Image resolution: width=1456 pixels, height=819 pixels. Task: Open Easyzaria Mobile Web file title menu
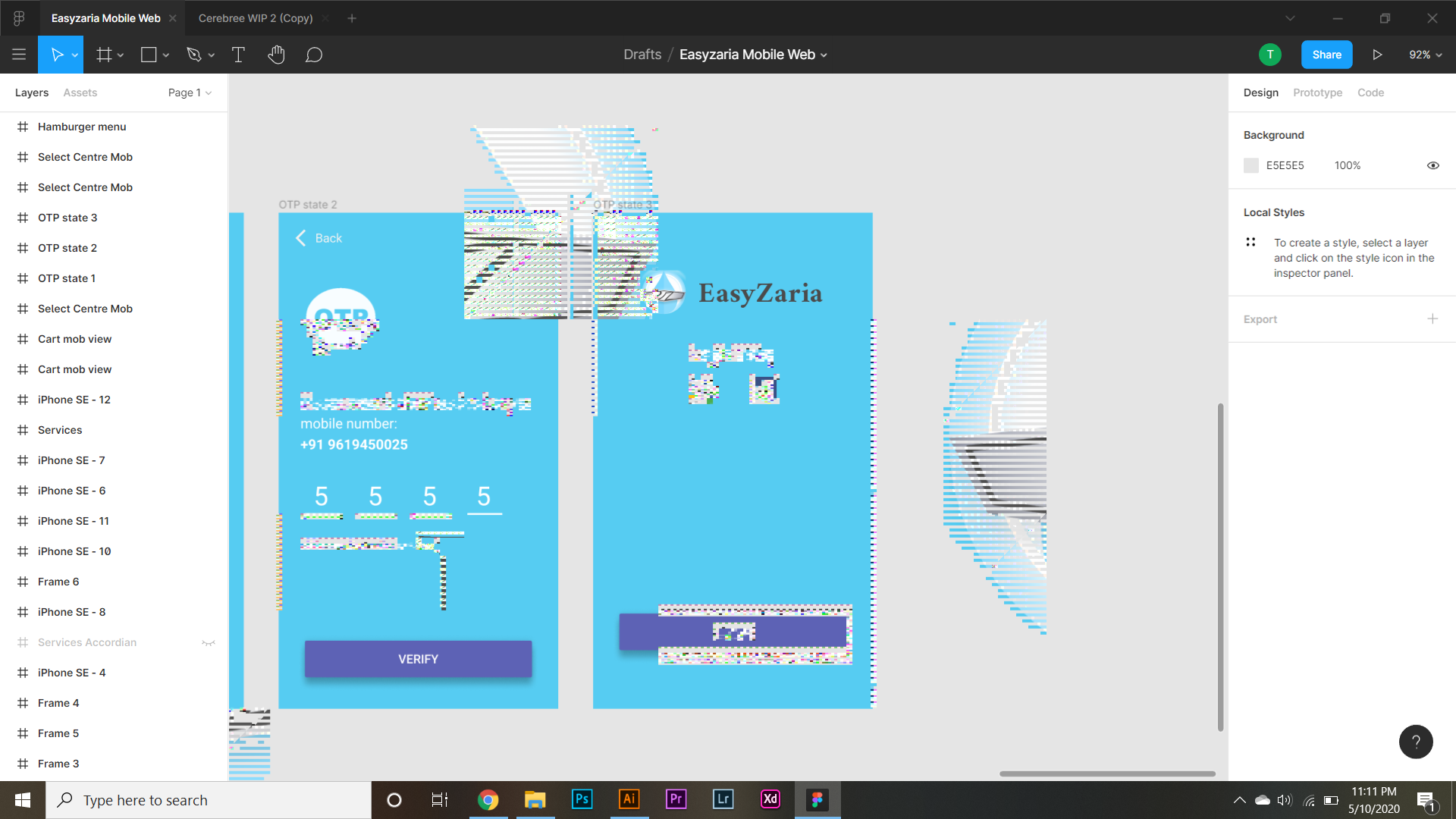(x=753, y=55)
